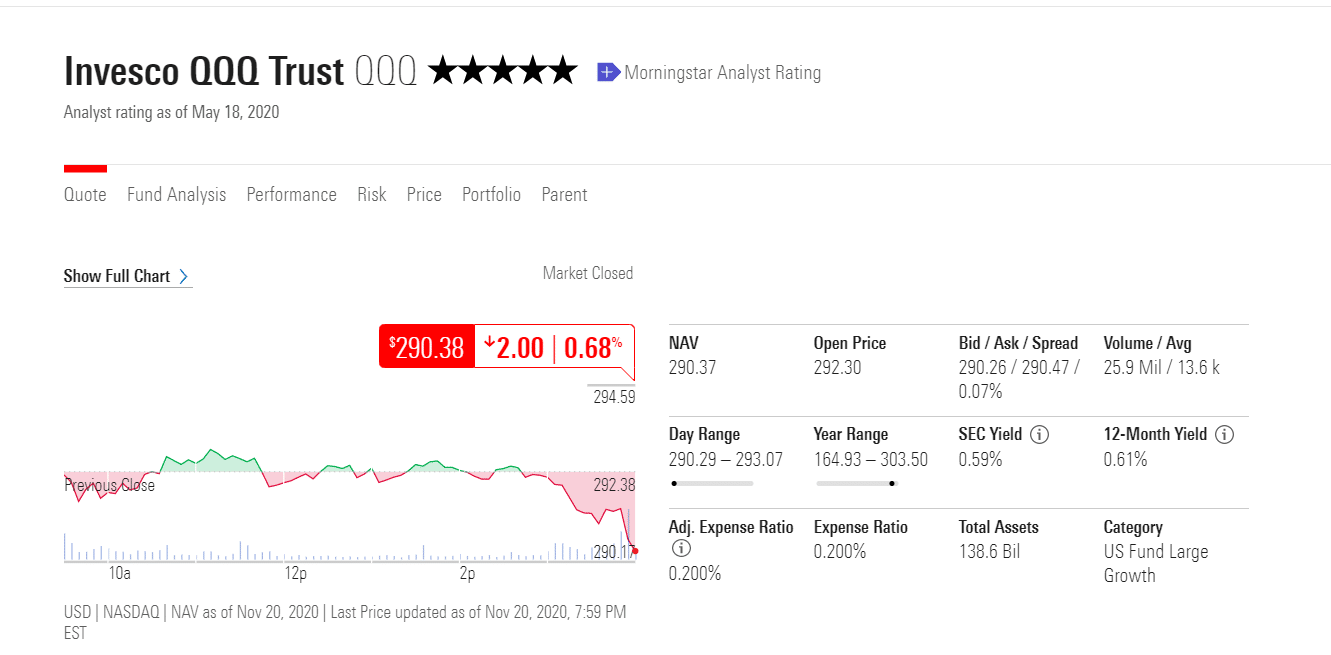The image size is (1331, 655).
Task: Click the Bid / Ask / Spread label
Action: pyautogui.click(x=1018, y=343)
